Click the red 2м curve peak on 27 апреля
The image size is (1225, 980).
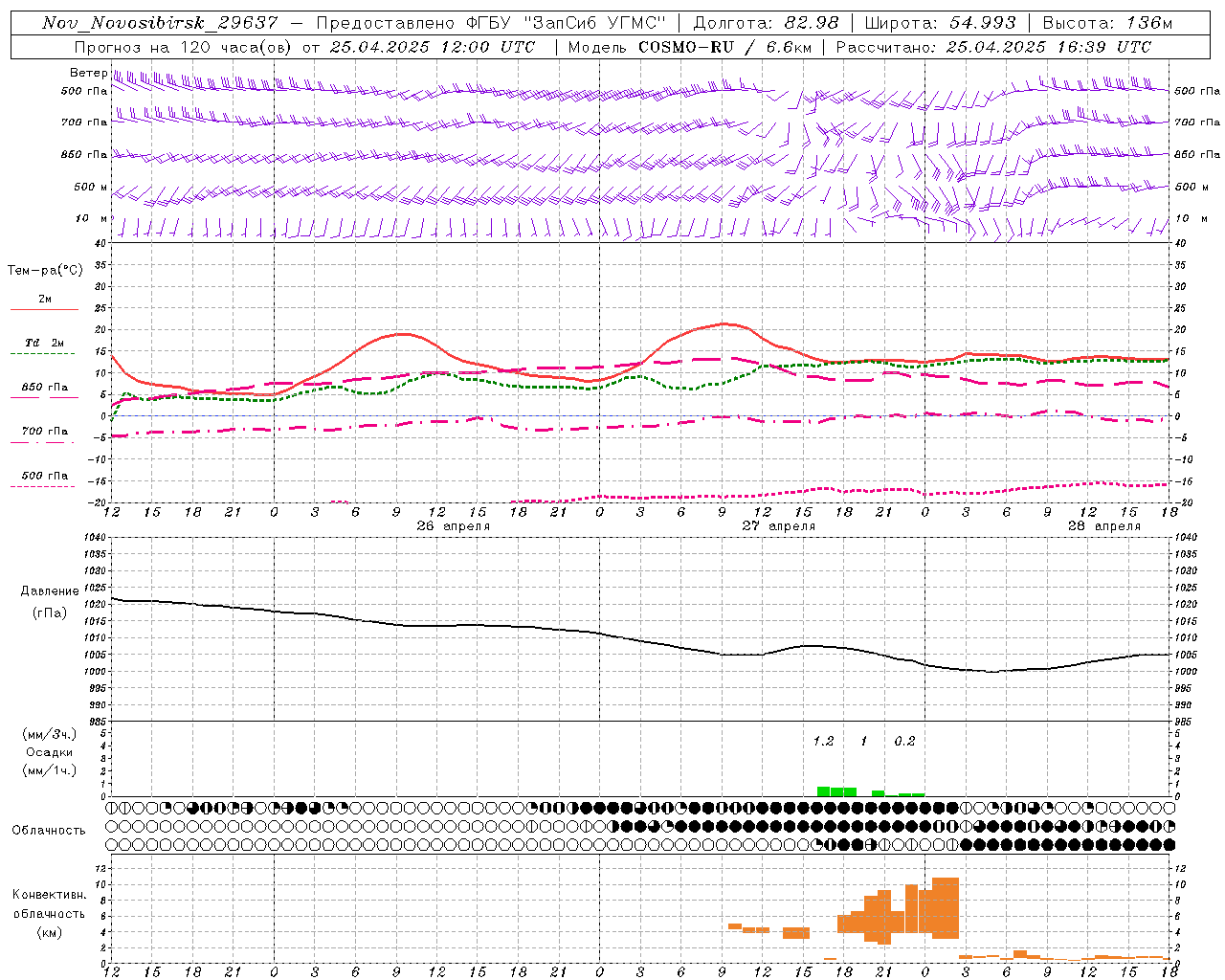click(724, 323)
